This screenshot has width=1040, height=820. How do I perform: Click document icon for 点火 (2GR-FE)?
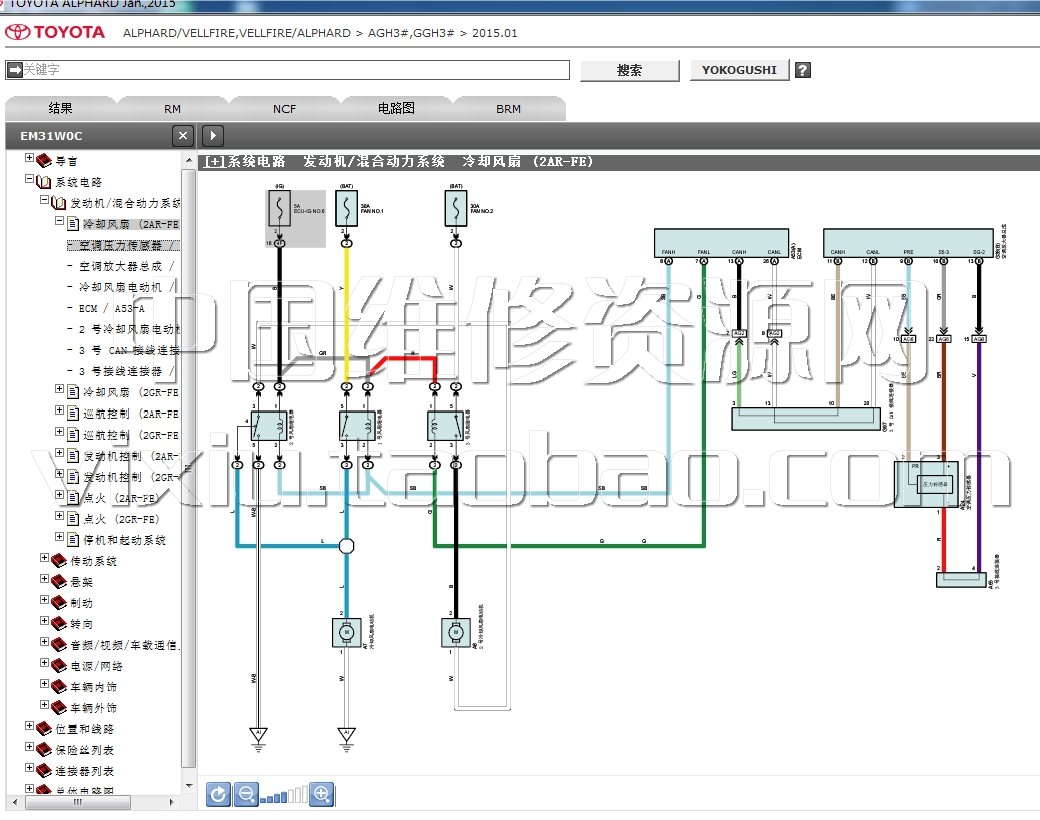pyautogui.click(x=74, y=519)
